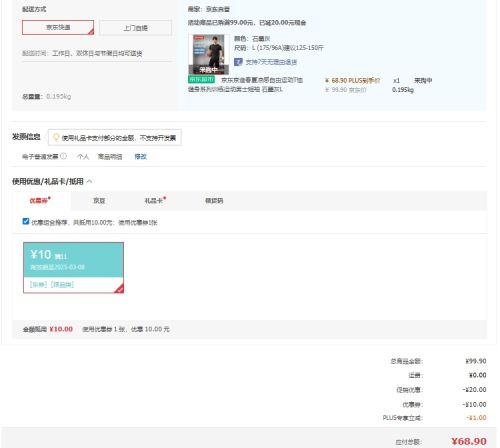Click the blue 7-day return badge icon

[x=238, y=62]
